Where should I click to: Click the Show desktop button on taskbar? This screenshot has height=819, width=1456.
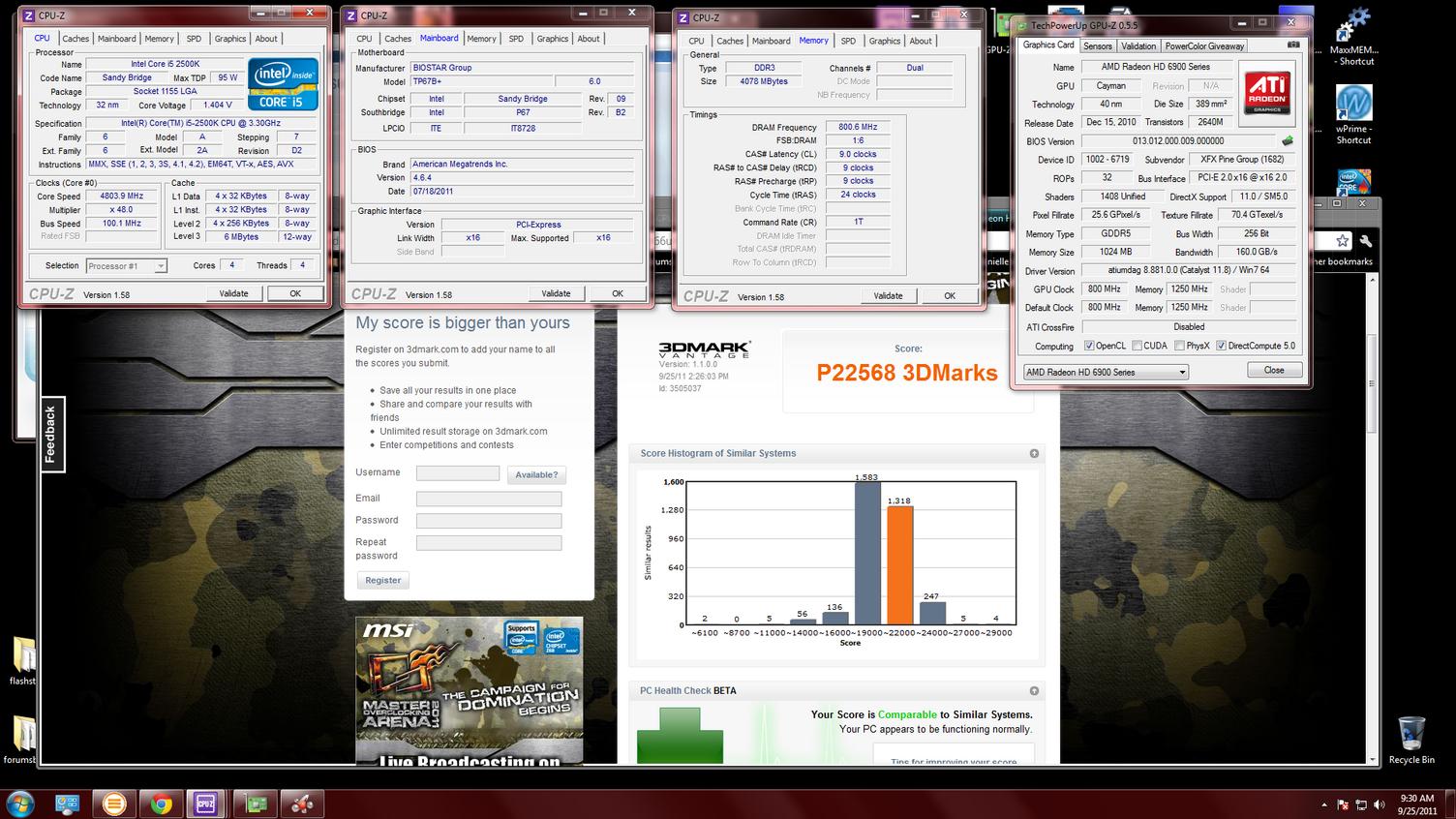(x=1449, y=804)
